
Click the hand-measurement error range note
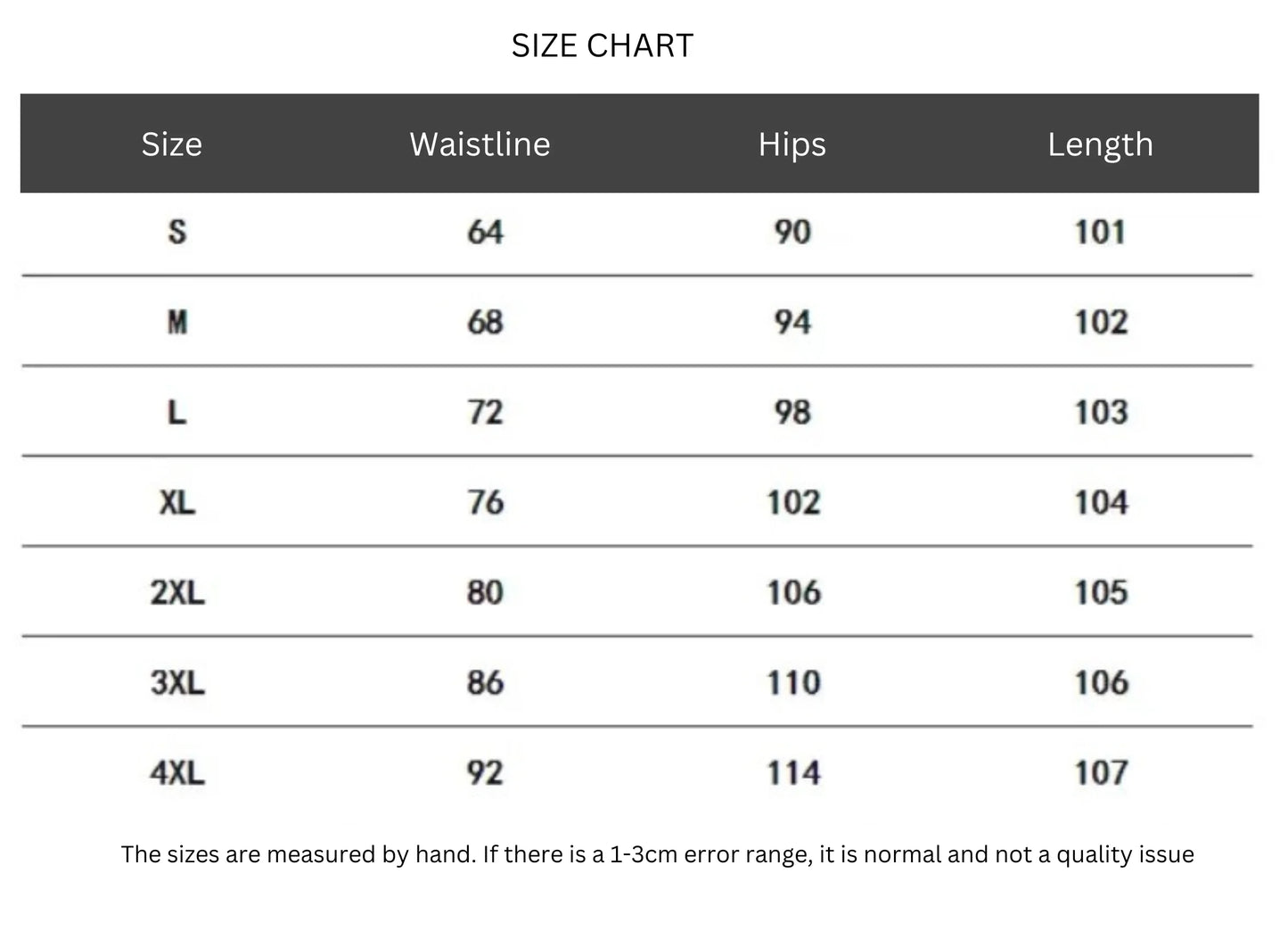tap(657, 854)
